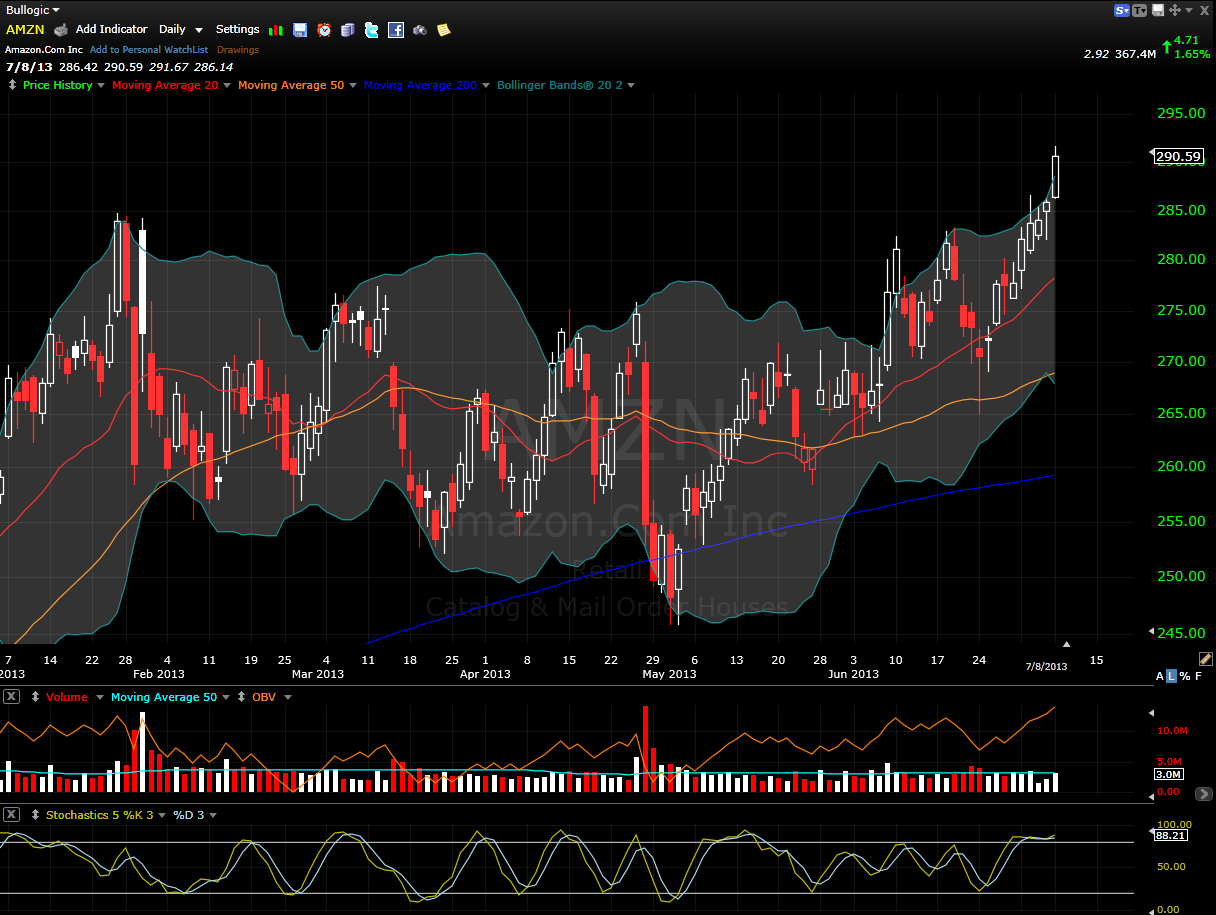Open the blue S symbol-link dropdown
The height and width of the screenshot is (915, 1216).
pyautogui.click(x=1122, y=10)
